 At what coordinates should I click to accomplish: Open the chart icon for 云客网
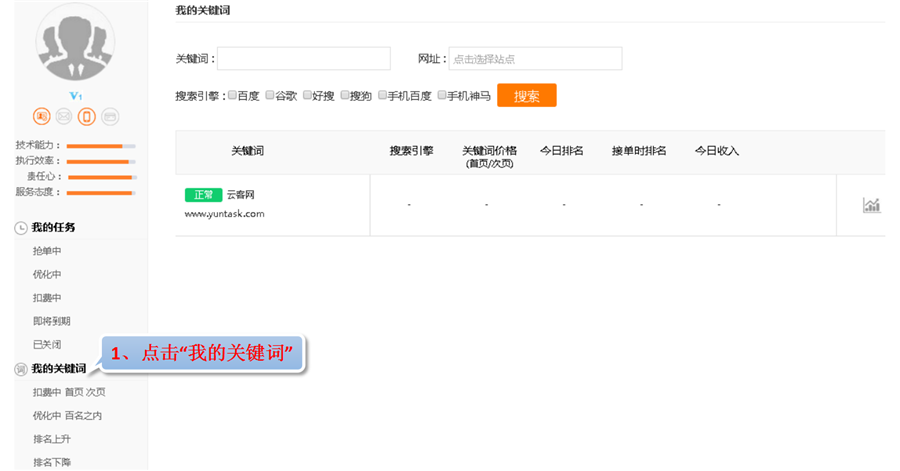871,205
